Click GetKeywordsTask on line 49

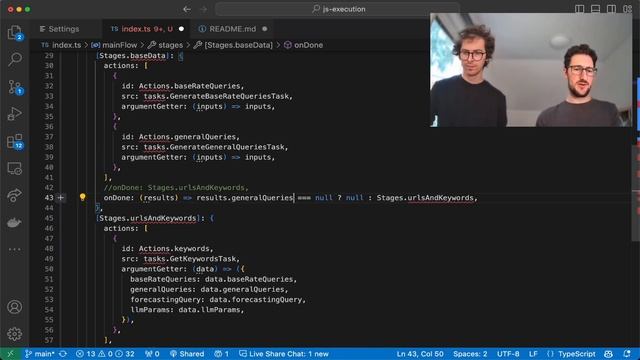click(x=202, y=259)
